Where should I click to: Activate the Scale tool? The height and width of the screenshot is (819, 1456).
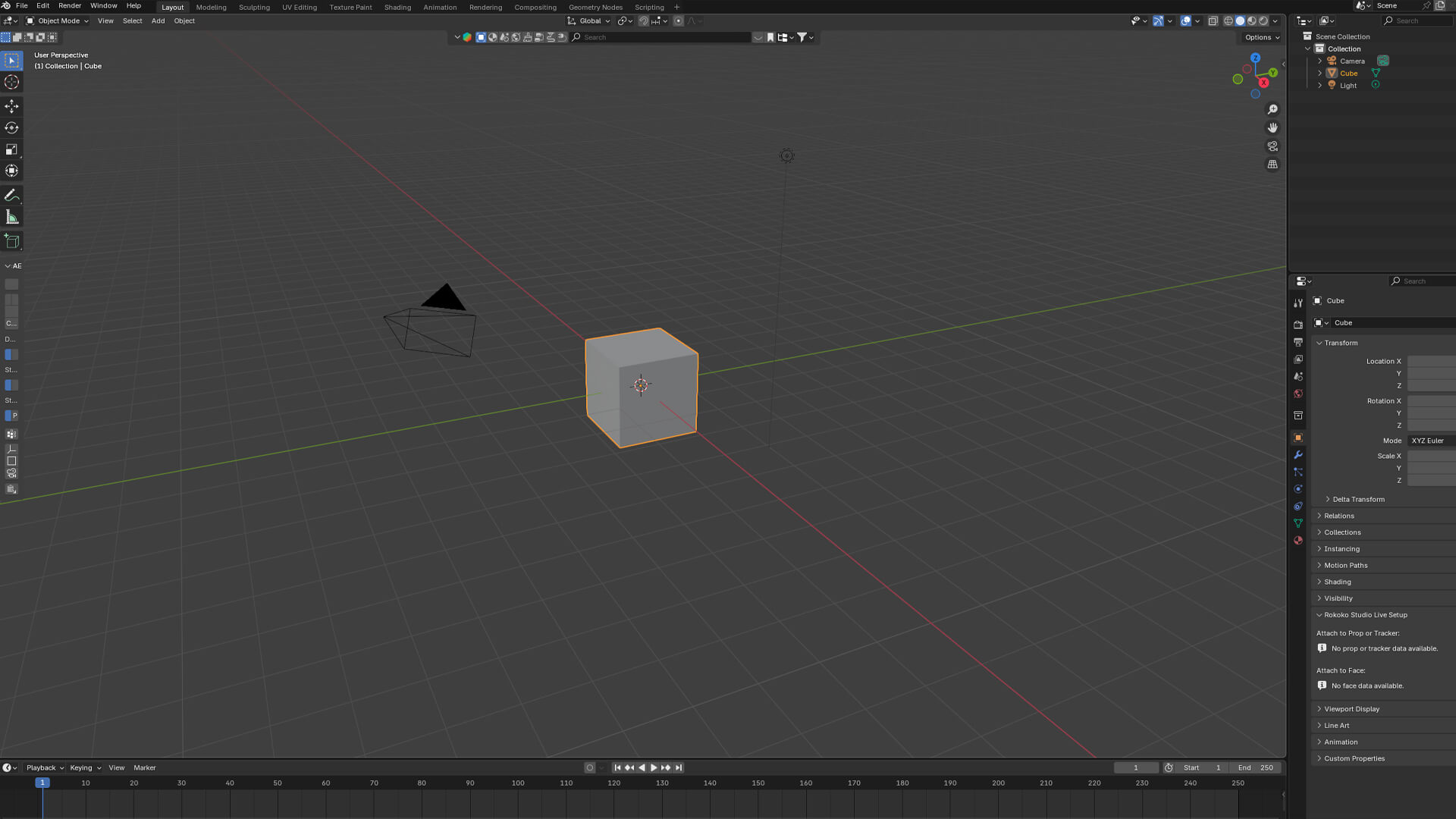[11, 149]
